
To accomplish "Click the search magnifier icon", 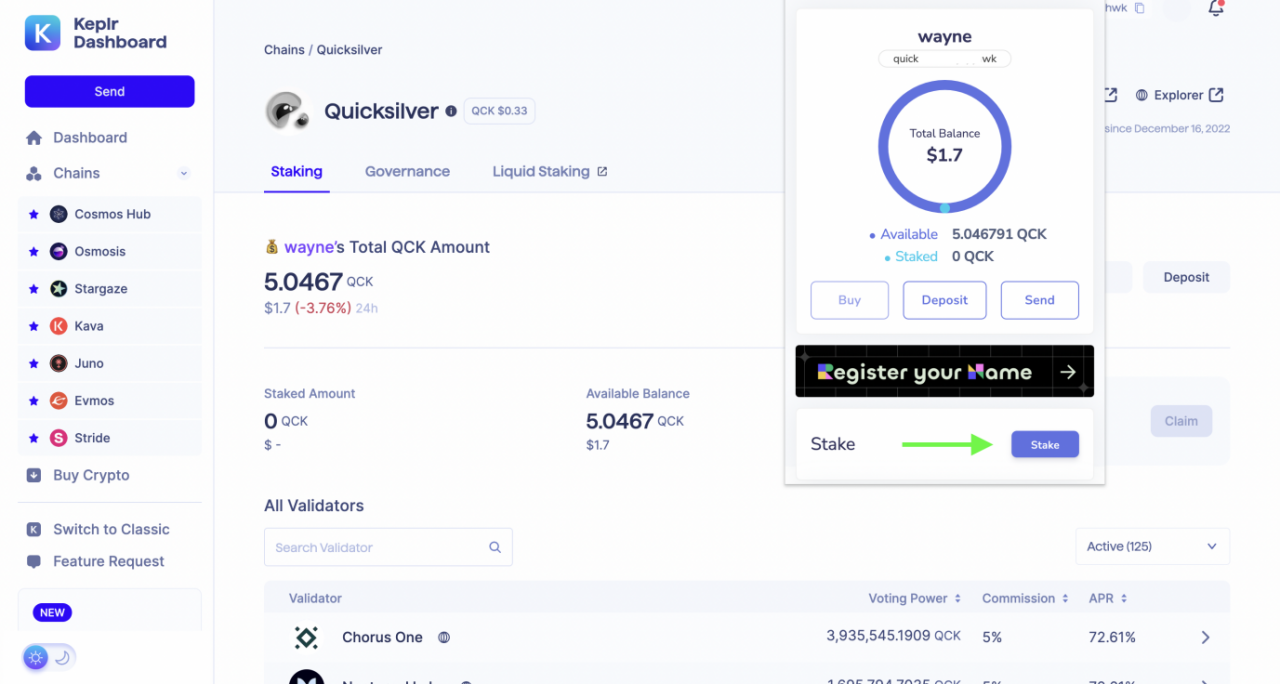I will pyautogui.click(x=495, y=547).
